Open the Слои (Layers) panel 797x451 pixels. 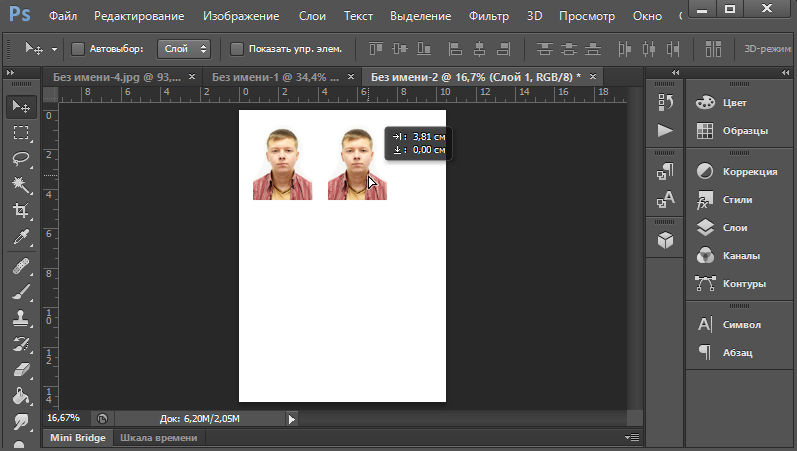coord(737,228)
